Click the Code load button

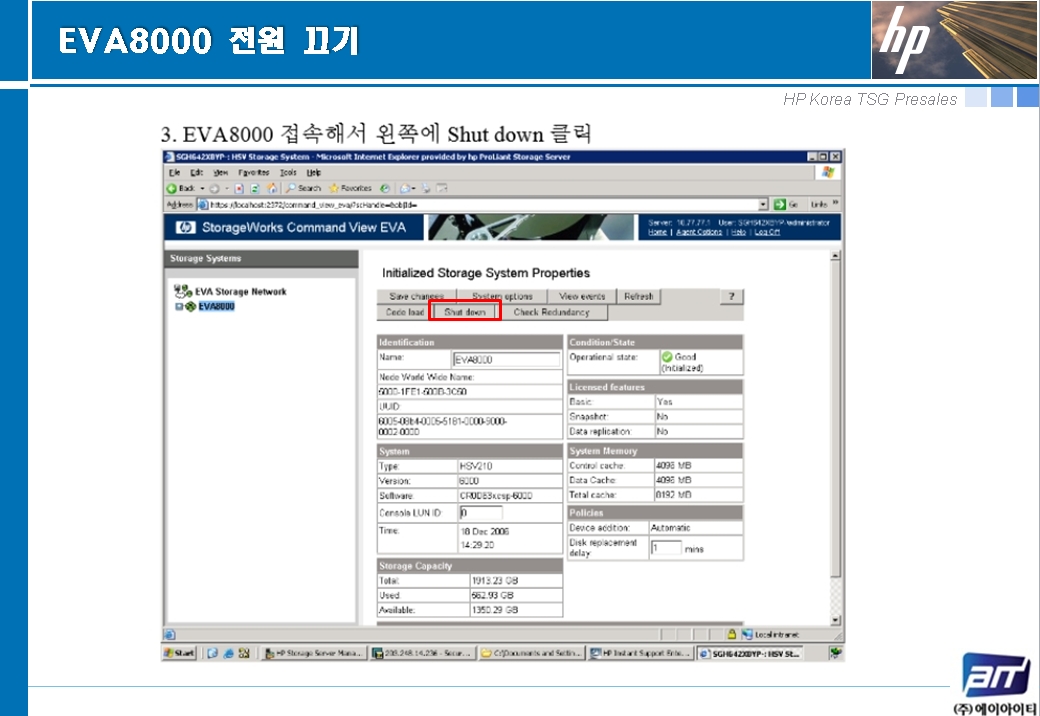pos(404,312)
